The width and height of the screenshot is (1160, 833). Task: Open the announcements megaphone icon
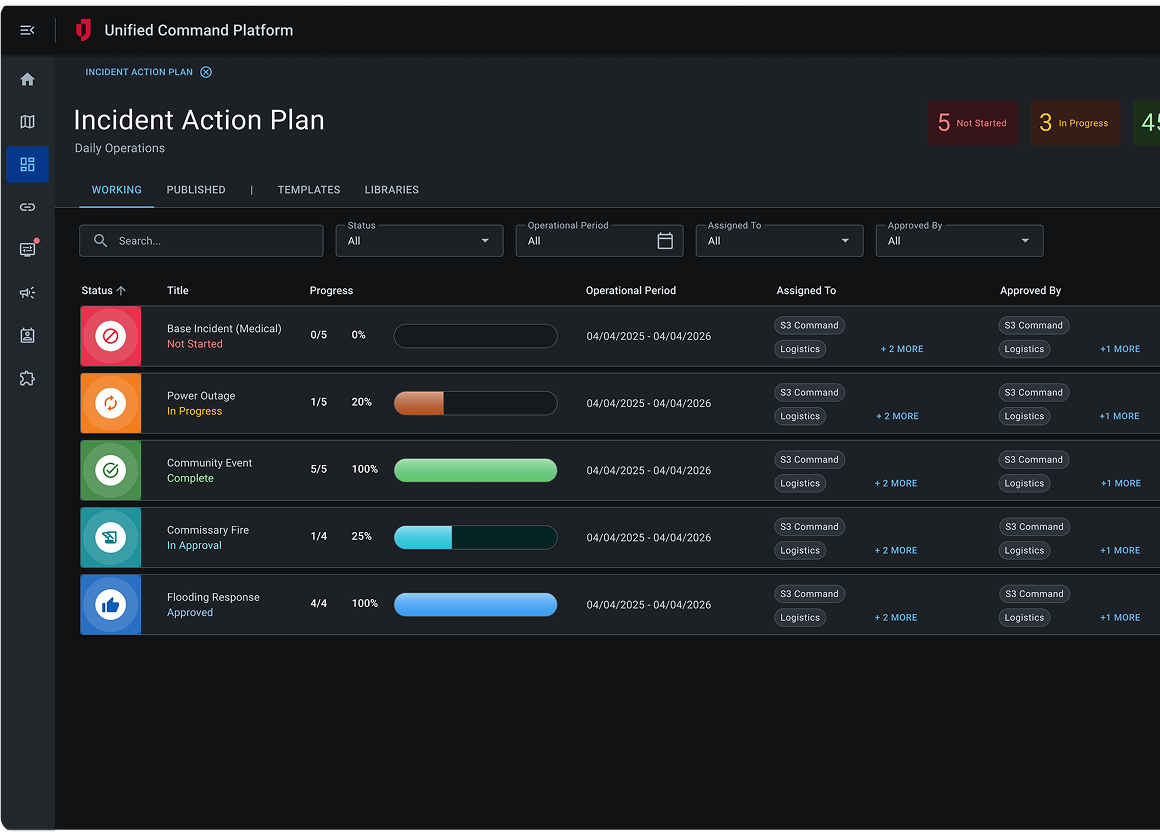27,293
